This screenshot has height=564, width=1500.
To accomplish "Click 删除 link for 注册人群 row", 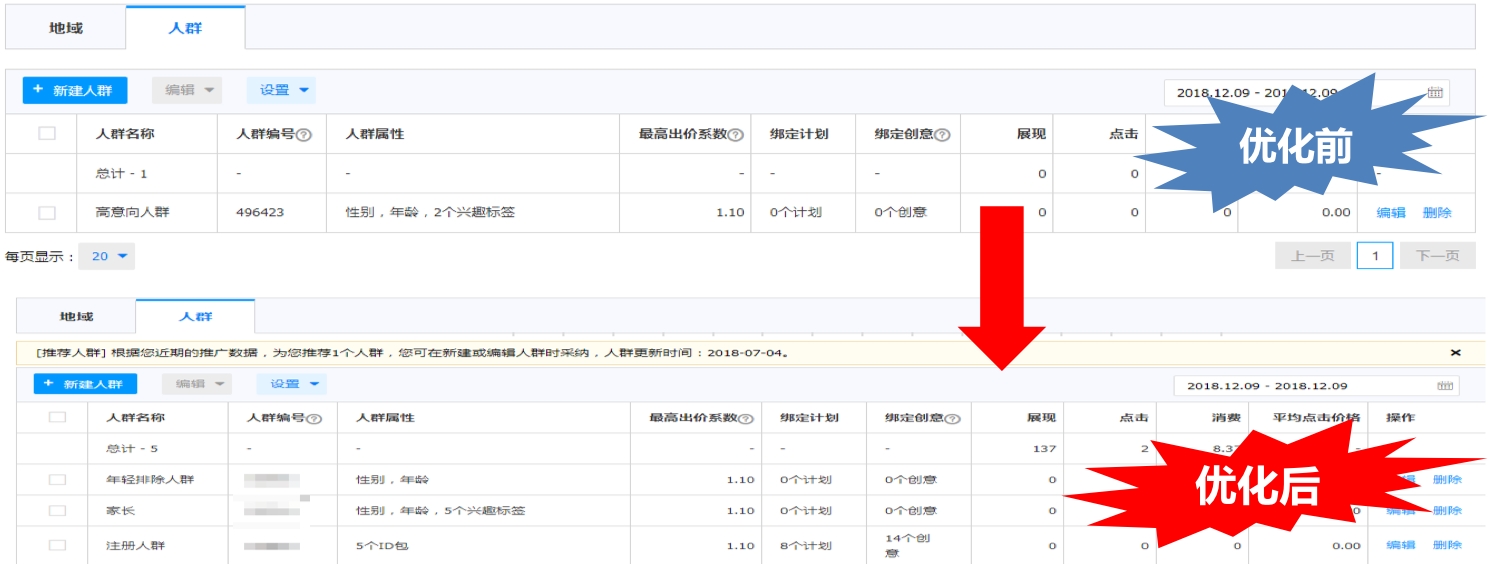I will tap(1447, 545).
